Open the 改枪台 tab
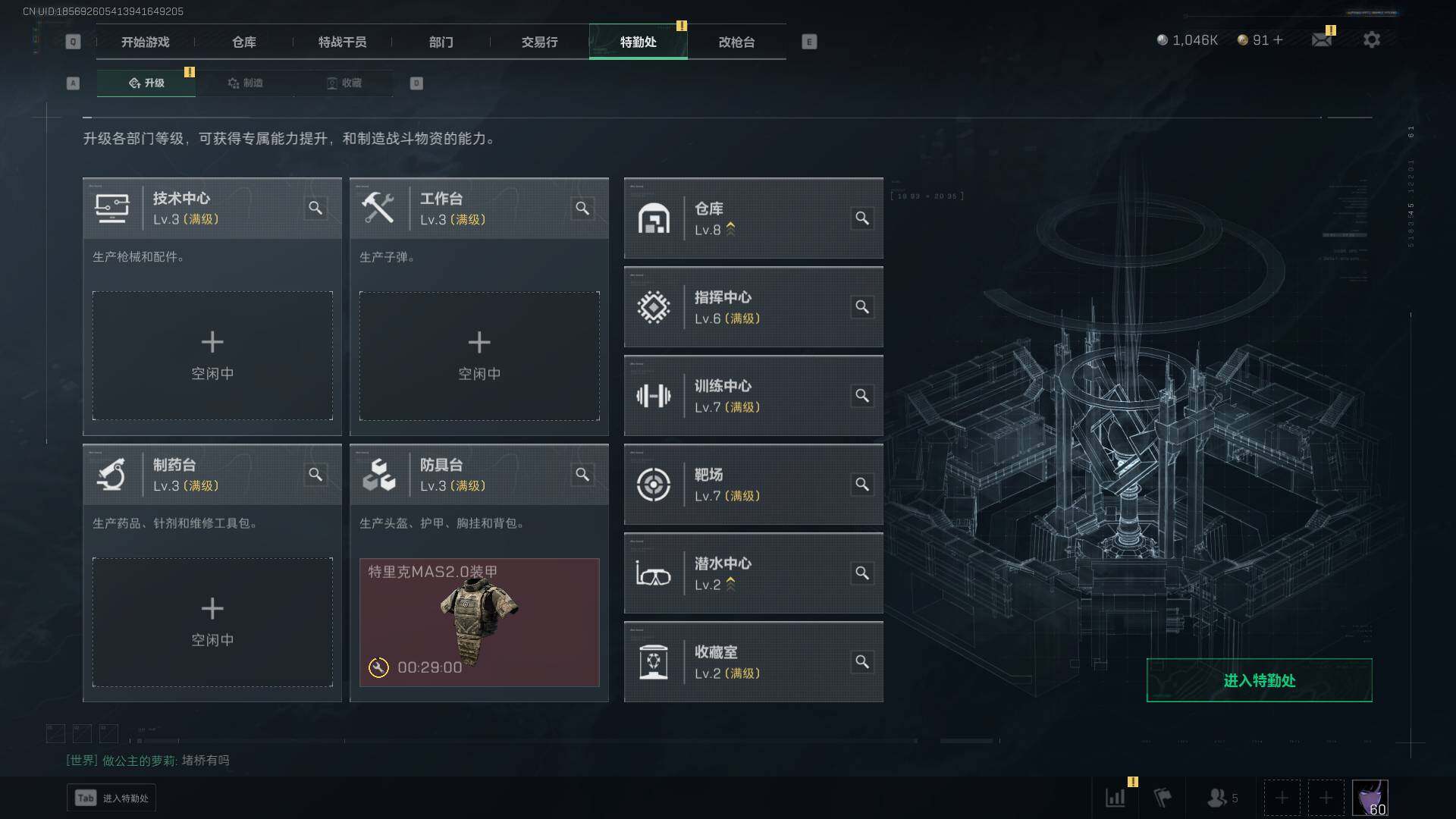 [x=736, y=42]
